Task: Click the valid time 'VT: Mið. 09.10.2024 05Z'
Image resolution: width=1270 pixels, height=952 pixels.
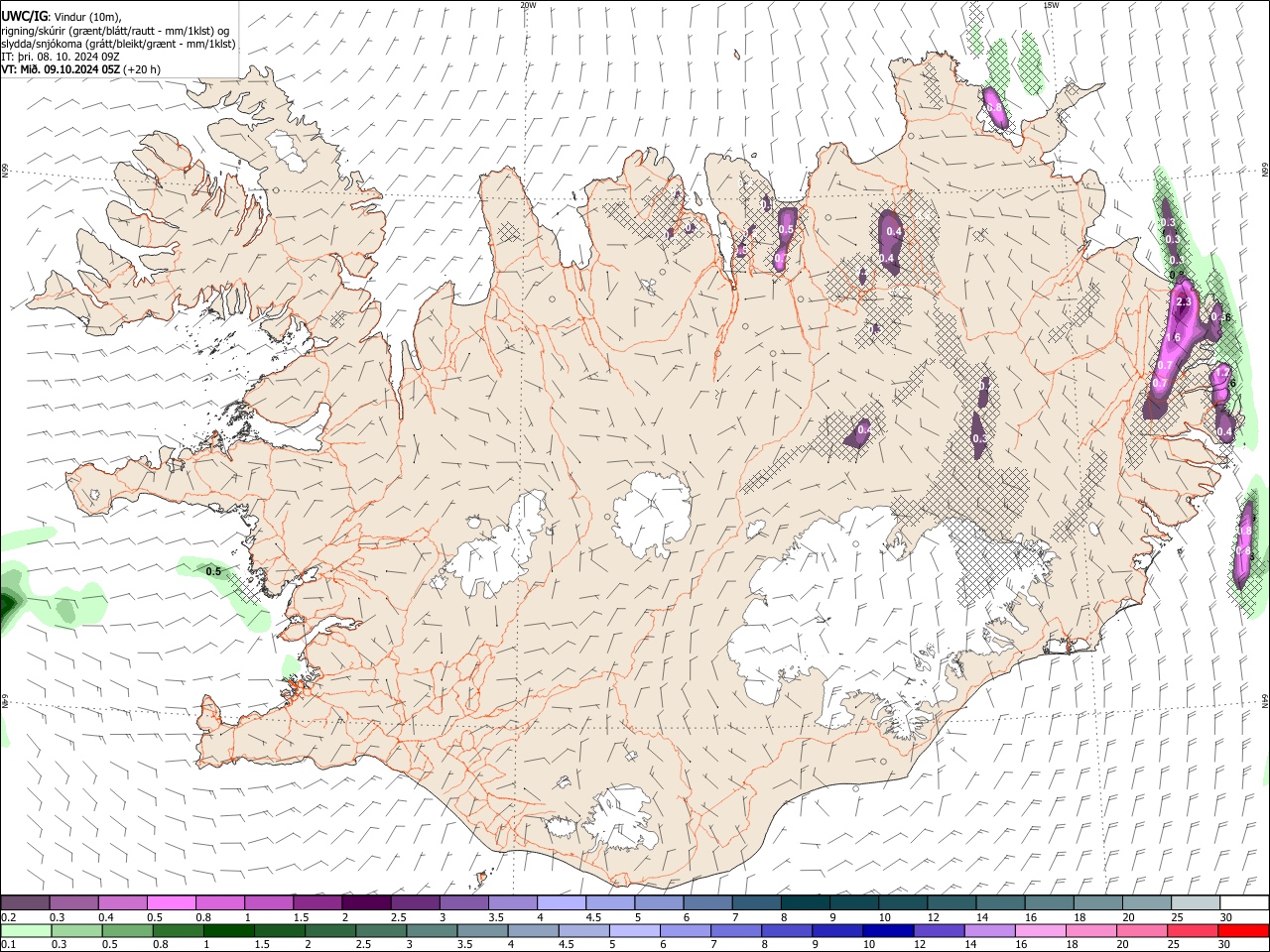Action: click(61, 69)
